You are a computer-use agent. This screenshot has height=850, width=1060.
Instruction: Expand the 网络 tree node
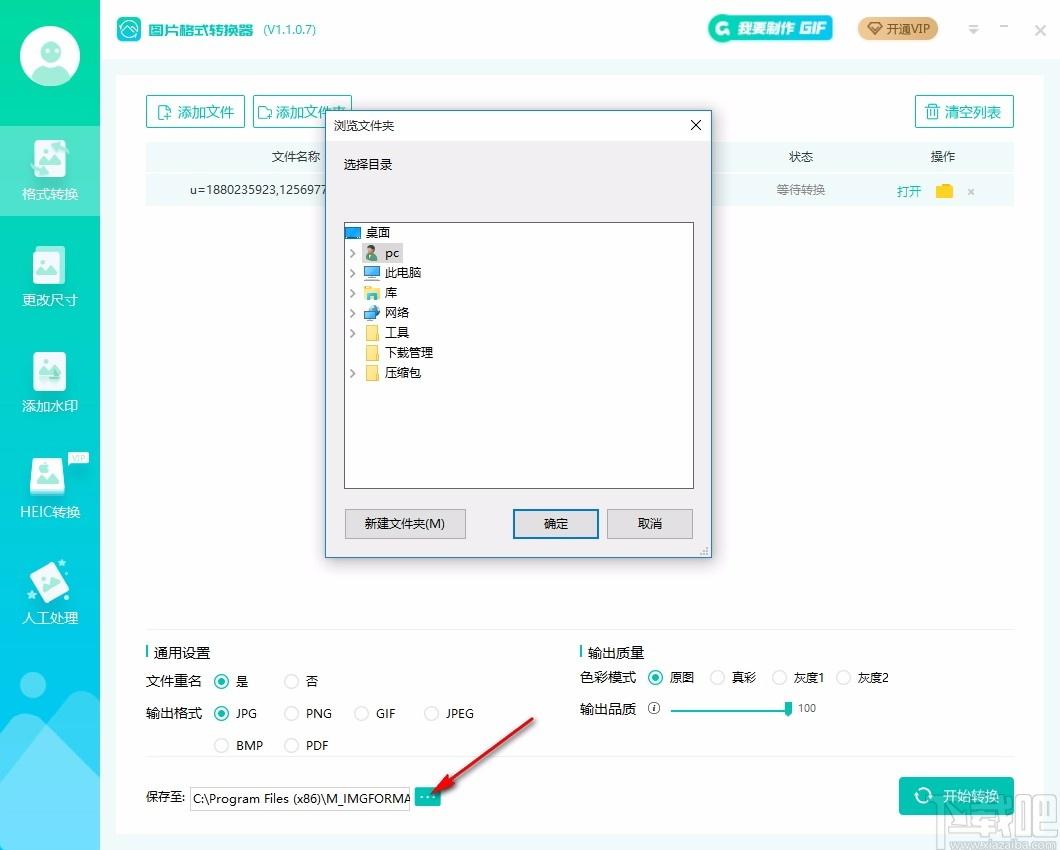pyautogui.click(x=352, y=313)
